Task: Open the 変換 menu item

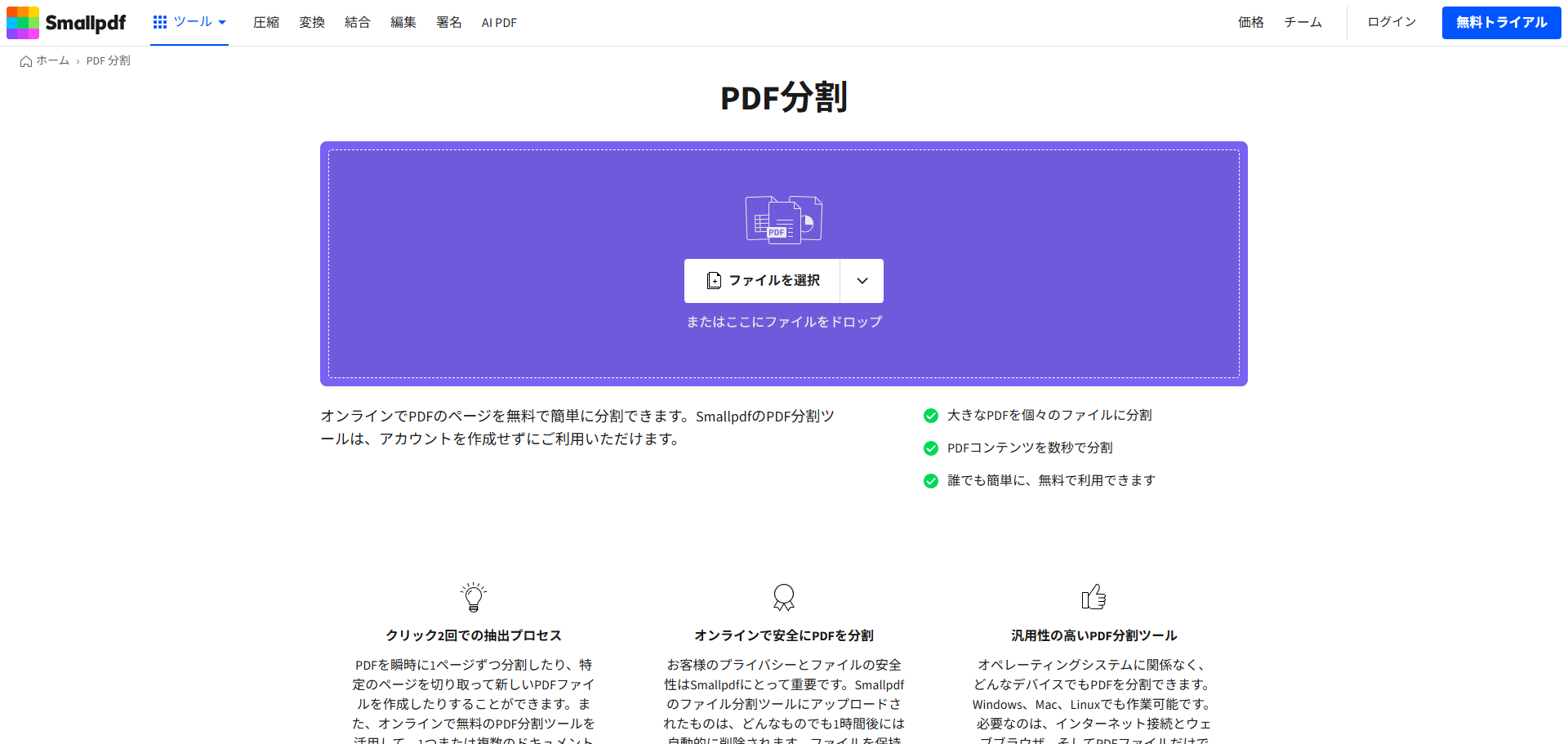Action: coord(312,23)
